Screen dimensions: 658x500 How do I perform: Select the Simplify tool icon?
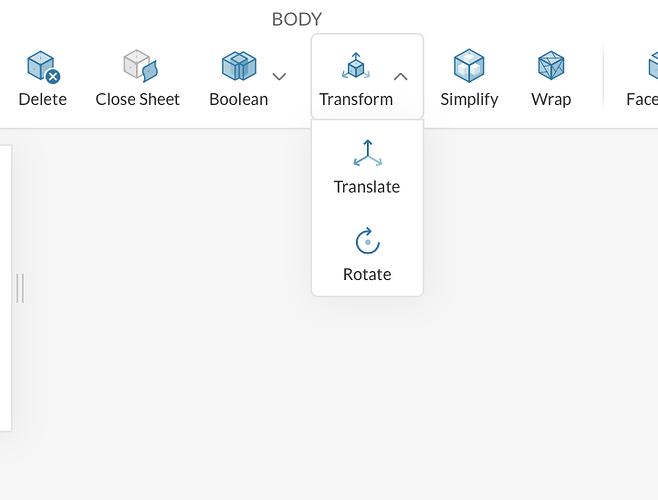click(x=469, y=67)
